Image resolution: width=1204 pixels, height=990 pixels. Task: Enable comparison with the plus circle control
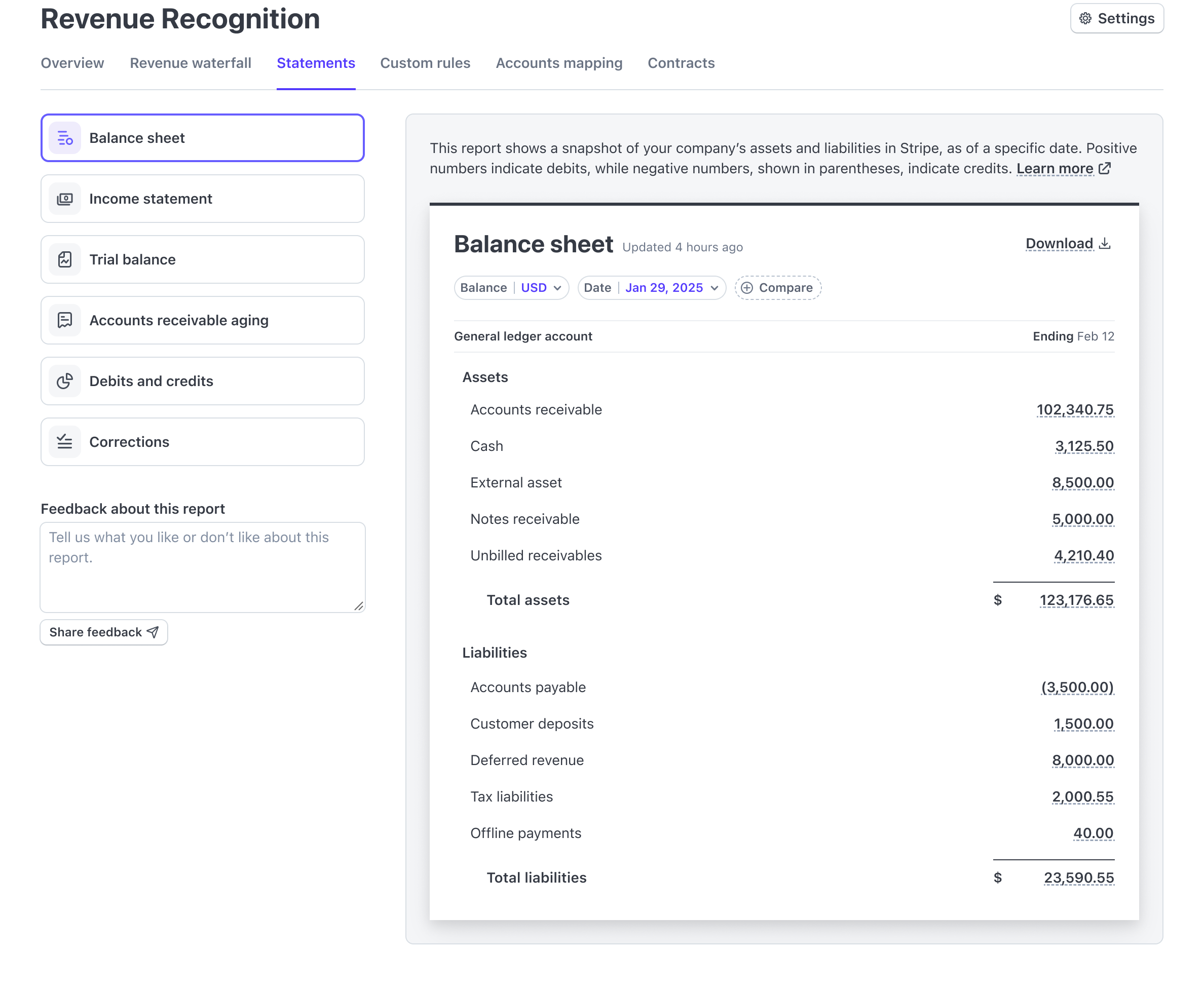click(x=748, y=288)
